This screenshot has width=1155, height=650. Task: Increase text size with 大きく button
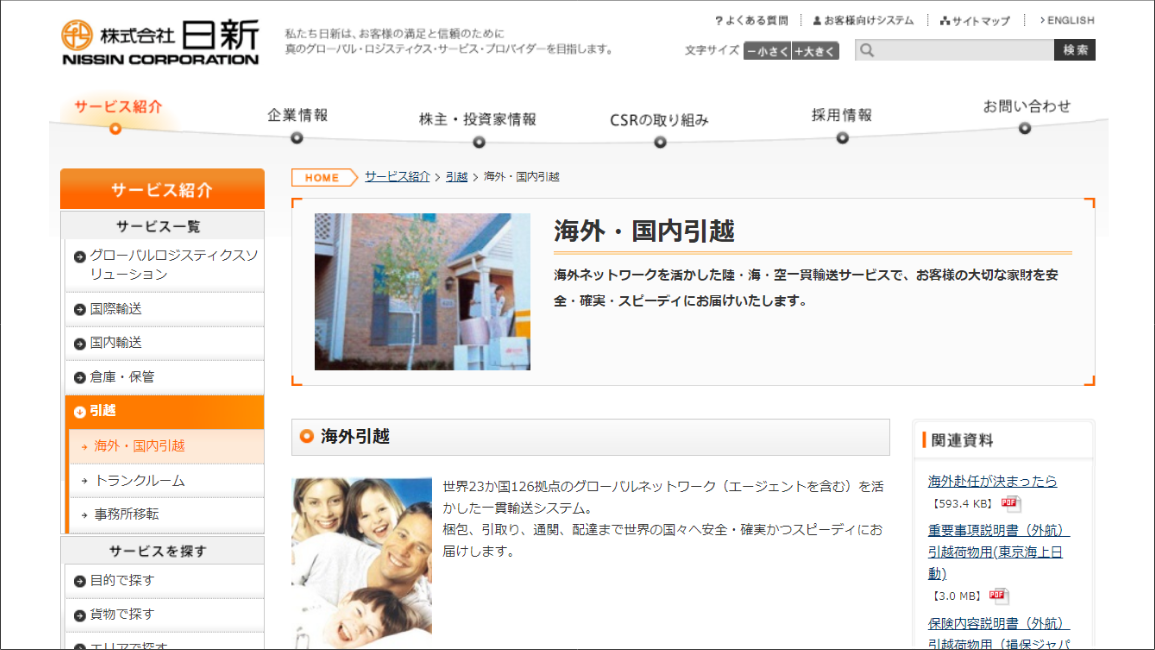click(815, 51)
